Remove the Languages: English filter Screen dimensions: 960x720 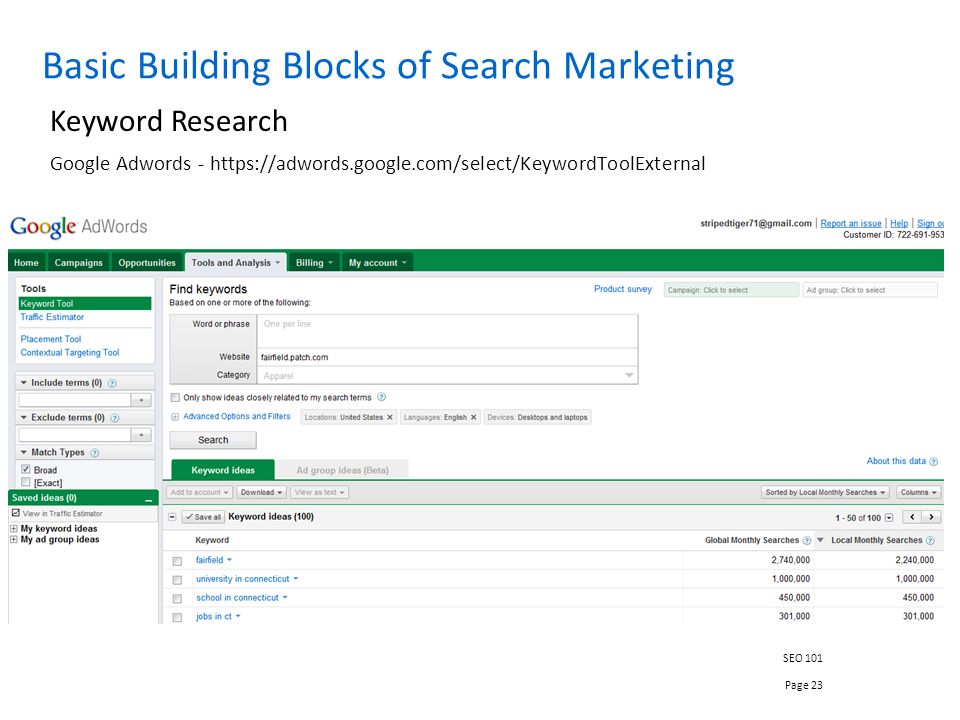click(473, 418)
